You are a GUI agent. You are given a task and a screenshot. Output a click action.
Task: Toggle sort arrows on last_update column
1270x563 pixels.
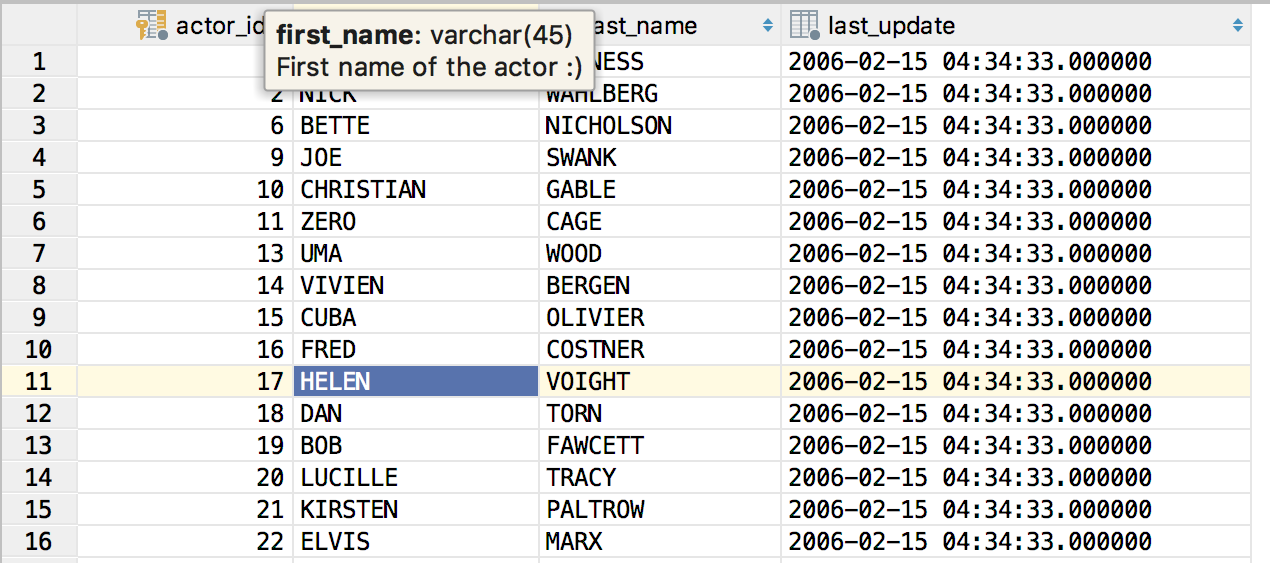click(x=1237, y=25)
